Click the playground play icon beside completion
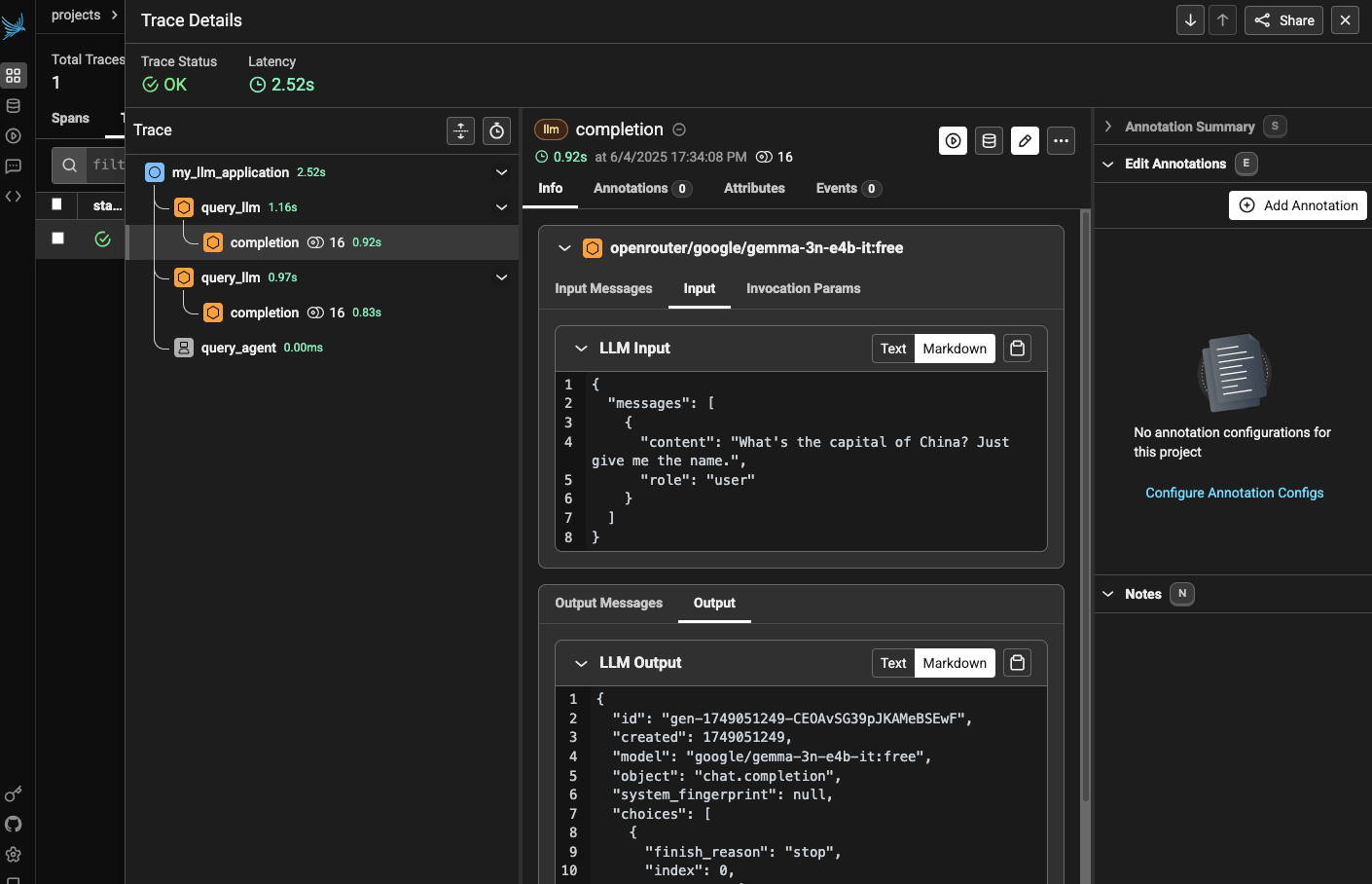1372x884 pixels. click(x=953, y=141)
